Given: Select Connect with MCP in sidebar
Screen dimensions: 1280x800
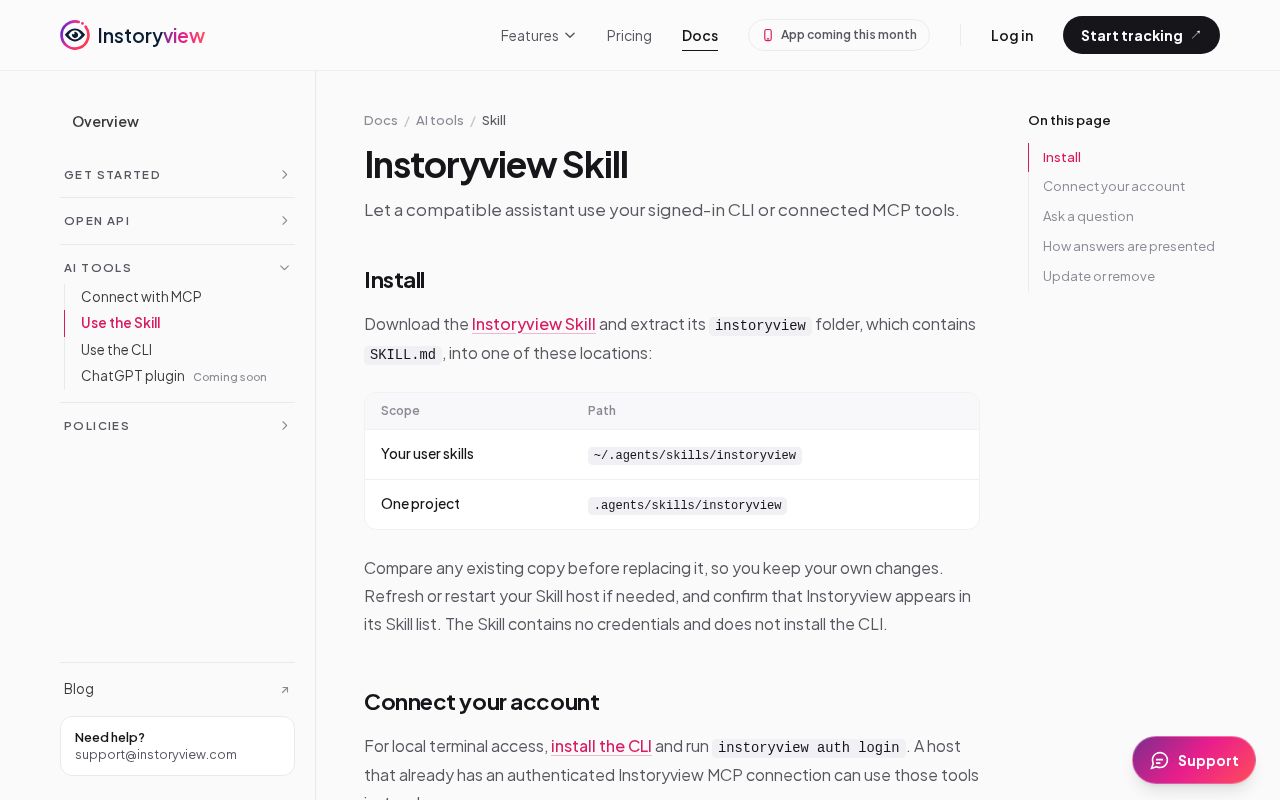Looking at the screenshot, I should 141,297.
